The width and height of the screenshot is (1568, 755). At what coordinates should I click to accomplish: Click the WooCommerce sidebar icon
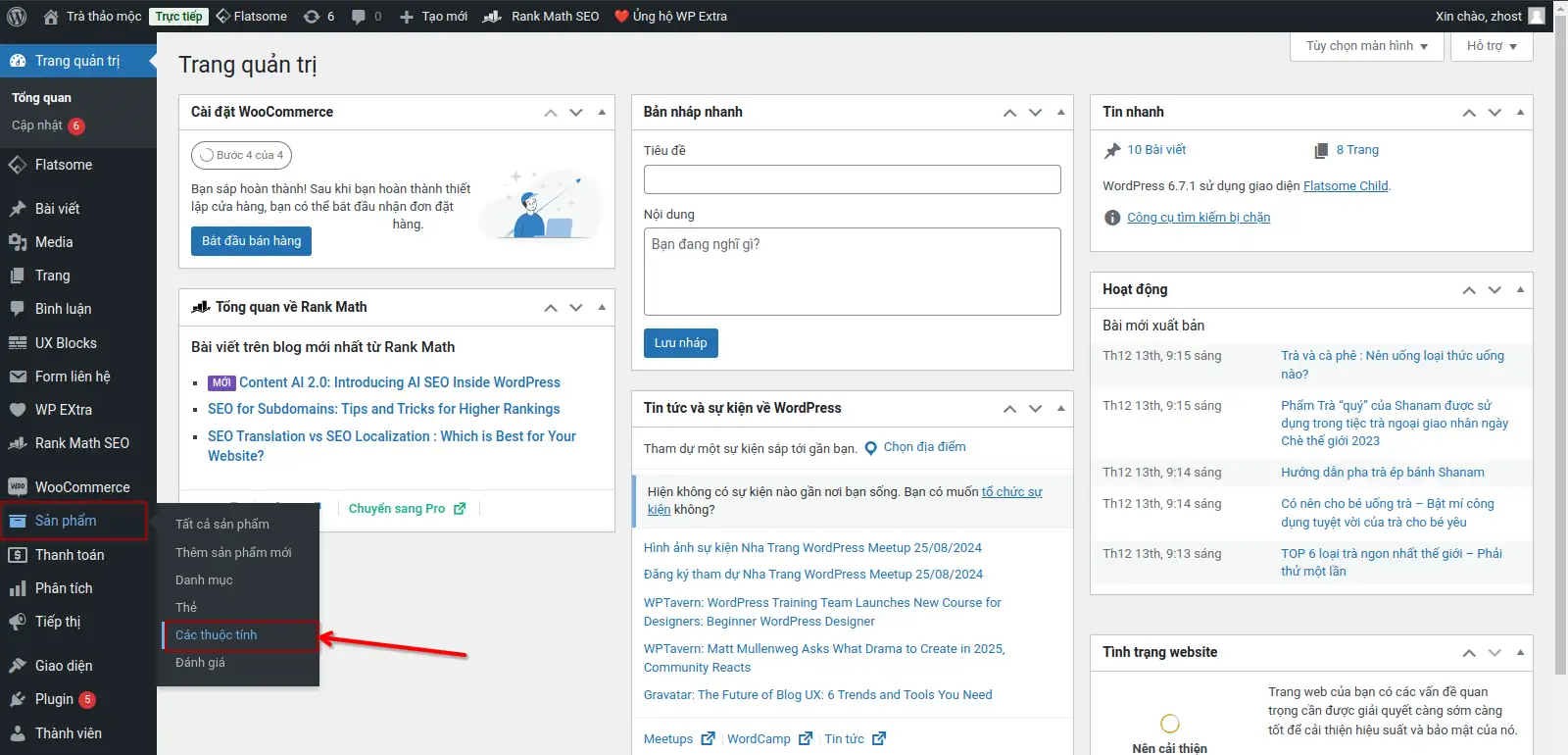tap(18, 487)
